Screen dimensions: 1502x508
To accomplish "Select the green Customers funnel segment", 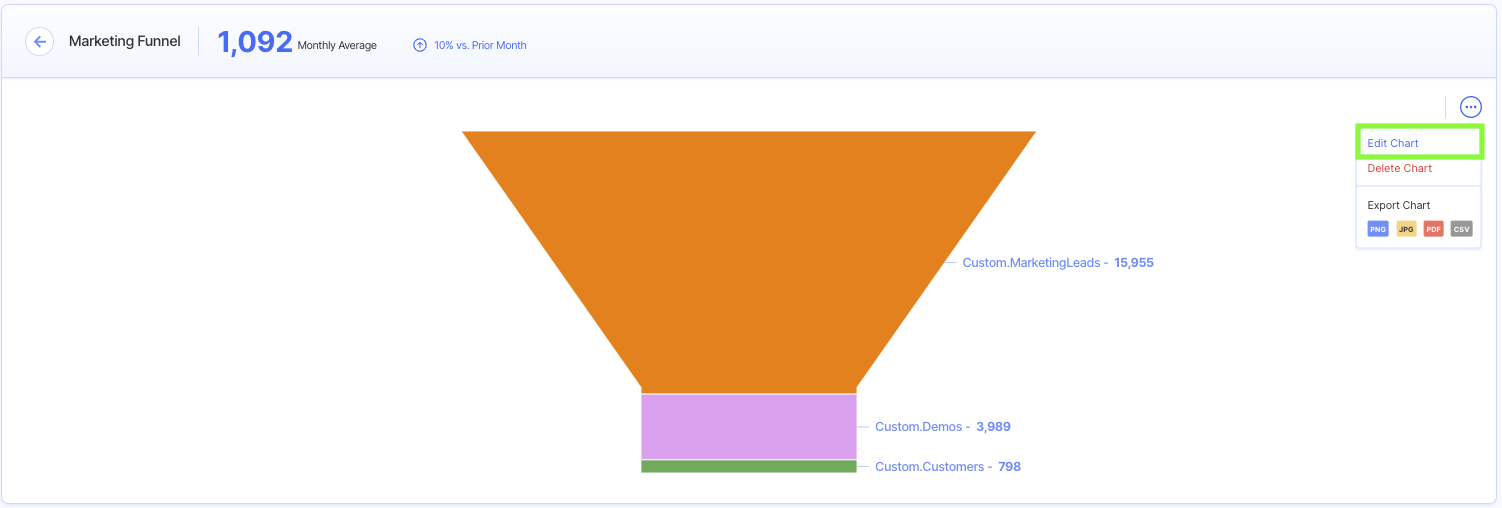I will tap(748, 466).
